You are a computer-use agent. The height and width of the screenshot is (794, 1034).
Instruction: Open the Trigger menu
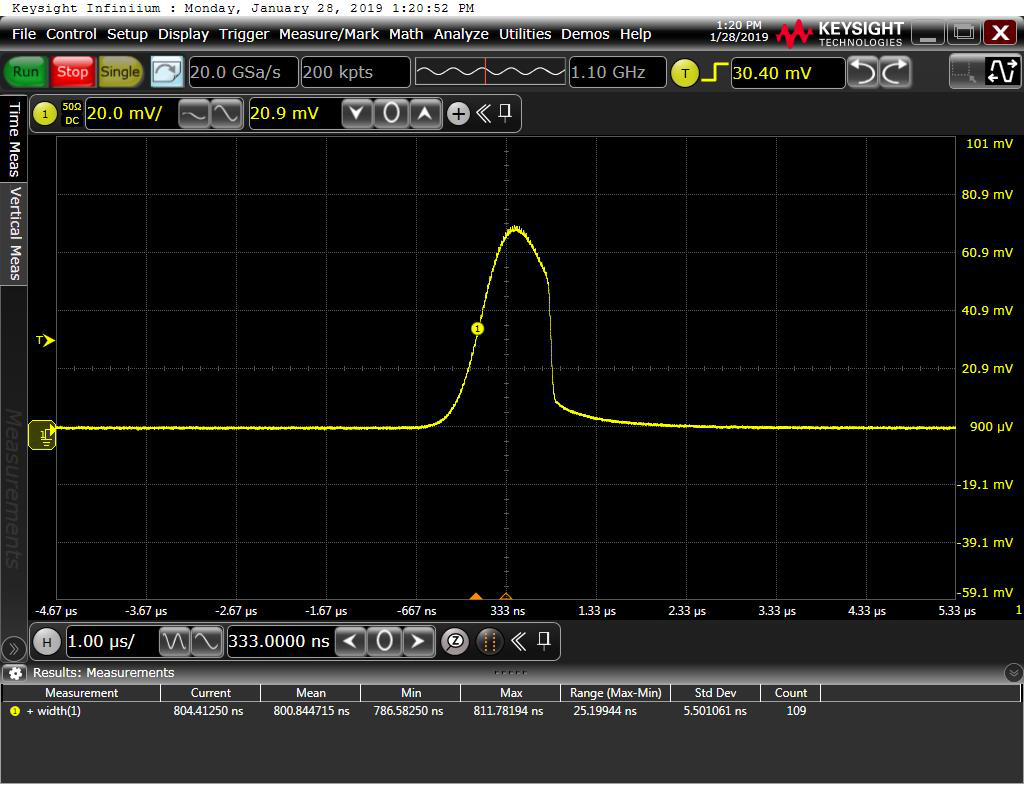pyautogui.click(x=244, y=34)
